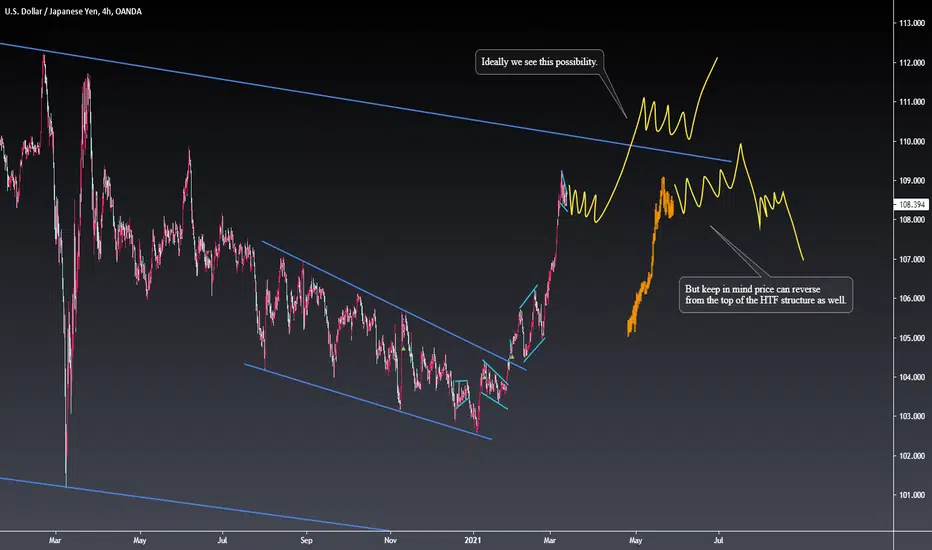932x550 pixels.
Task: Click the first 'Jul' time axis label
Action: click(222, 540)
